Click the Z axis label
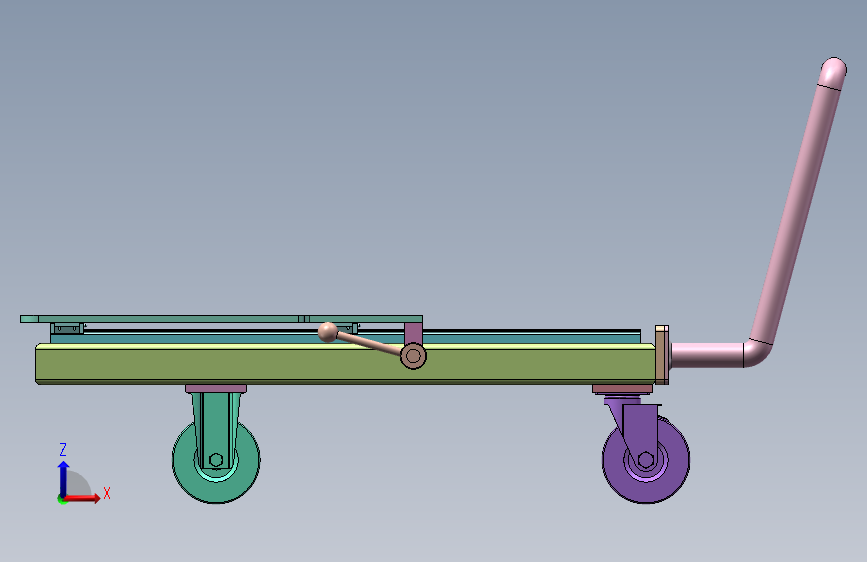Screen dimensions: 867x562 (x=63, y=449)
